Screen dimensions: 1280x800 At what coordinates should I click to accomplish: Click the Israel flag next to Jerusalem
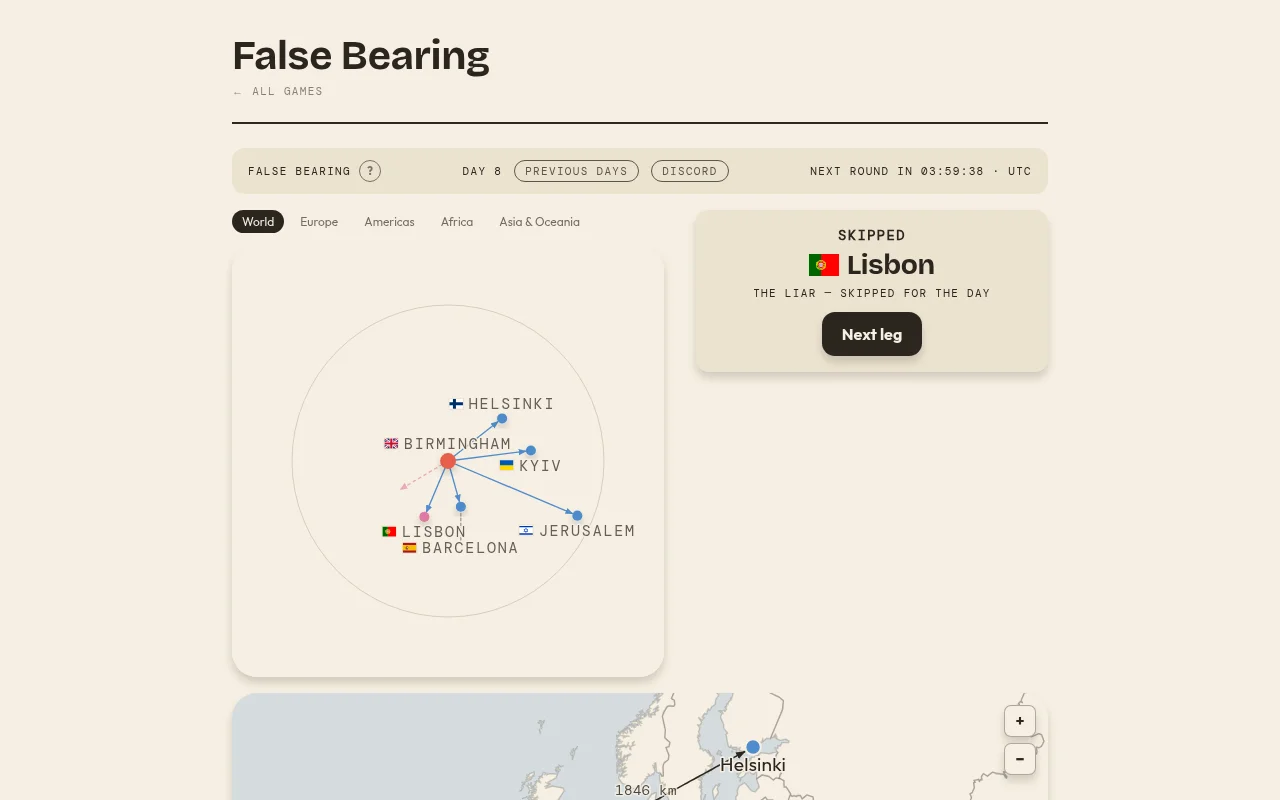pyautogui.click(x=526, y=530)
